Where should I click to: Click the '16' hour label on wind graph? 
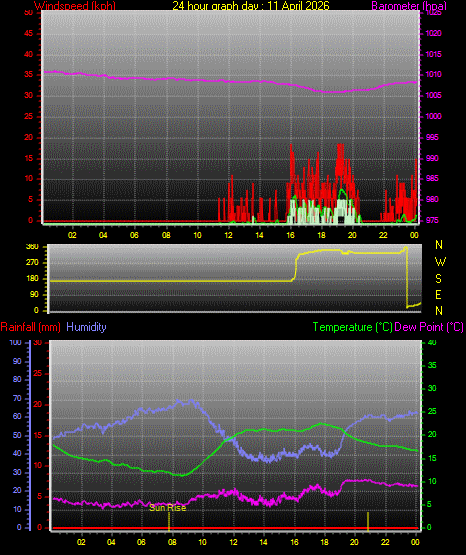[290, 235]
